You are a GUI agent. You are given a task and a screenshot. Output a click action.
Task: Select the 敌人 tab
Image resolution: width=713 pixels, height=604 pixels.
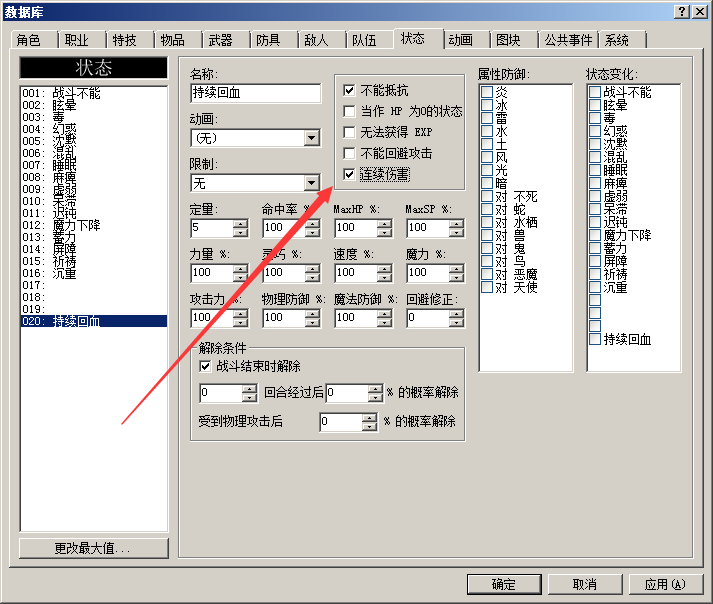click(321, 40)
